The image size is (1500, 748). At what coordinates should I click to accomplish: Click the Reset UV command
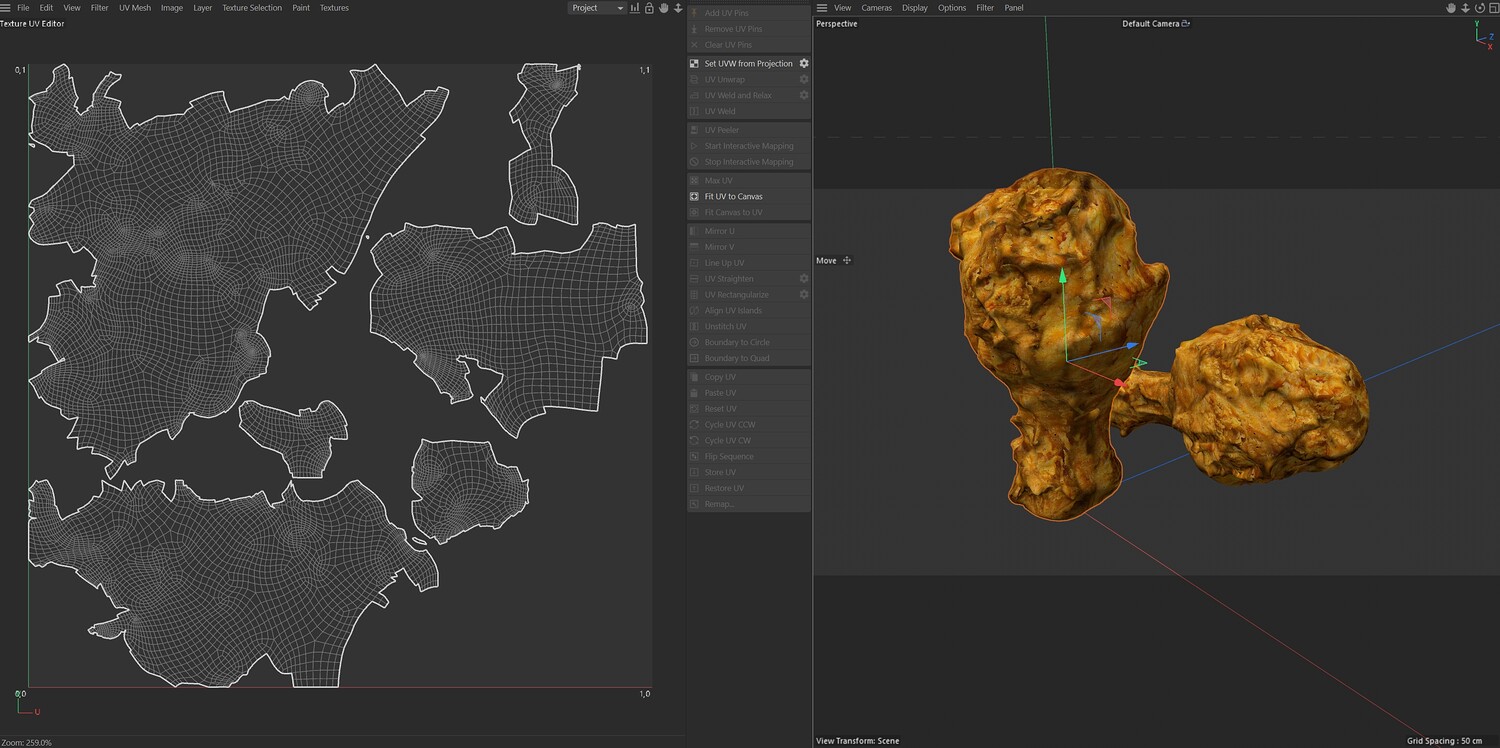[x=749, y=409]
